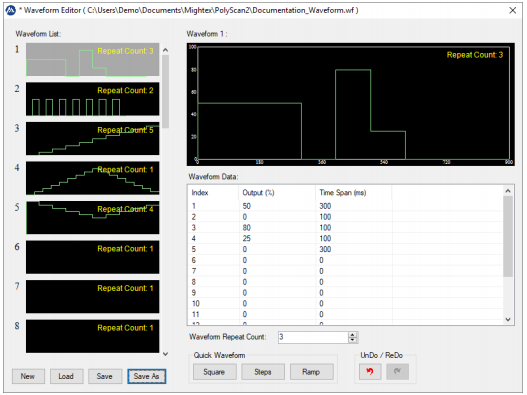
Task: Increase Waveform Repeat Count with up arrow
Action: [352, 335]
